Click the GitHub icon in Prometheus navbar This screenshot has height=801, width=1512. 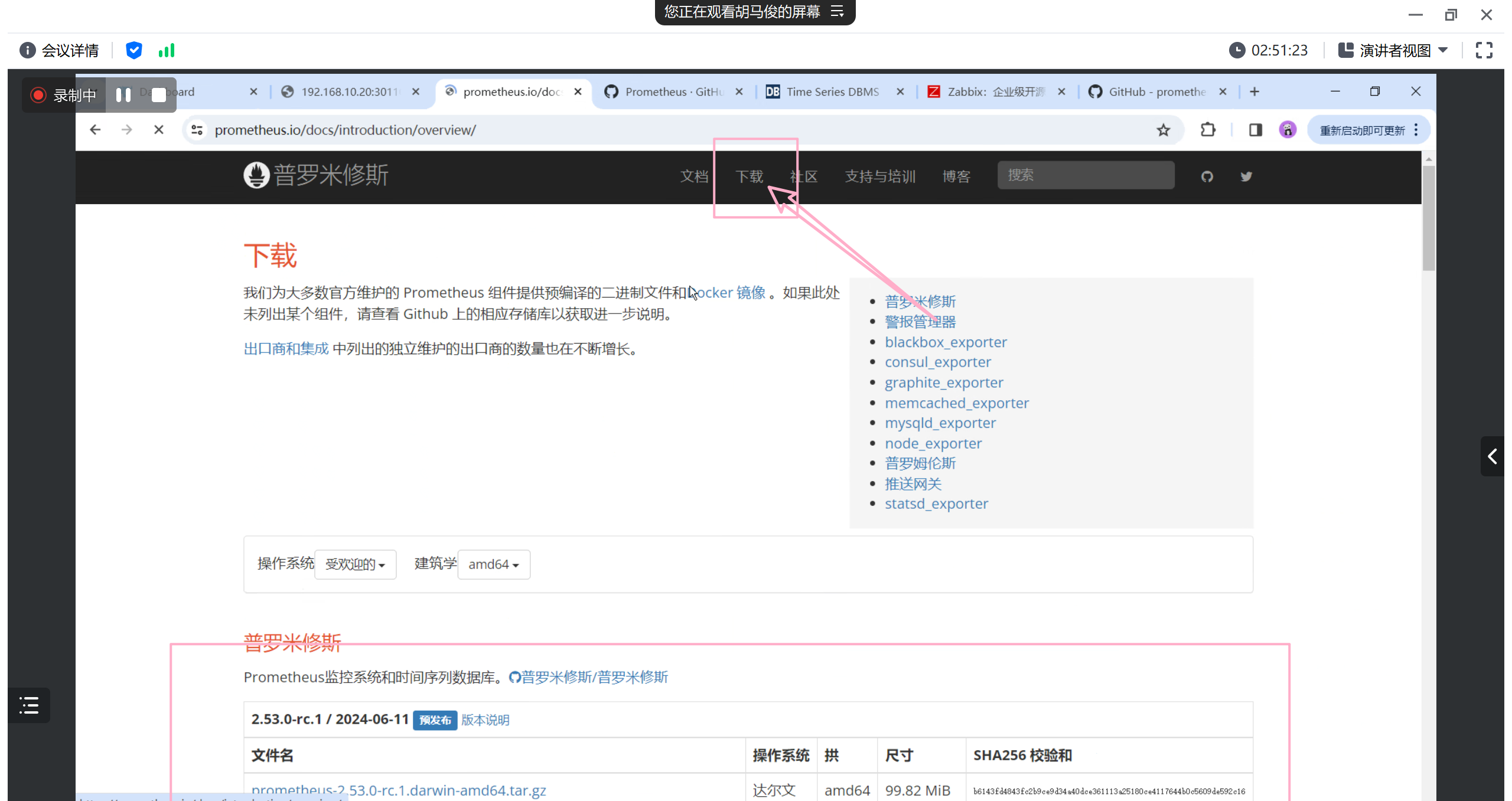tap(1207, 176)
